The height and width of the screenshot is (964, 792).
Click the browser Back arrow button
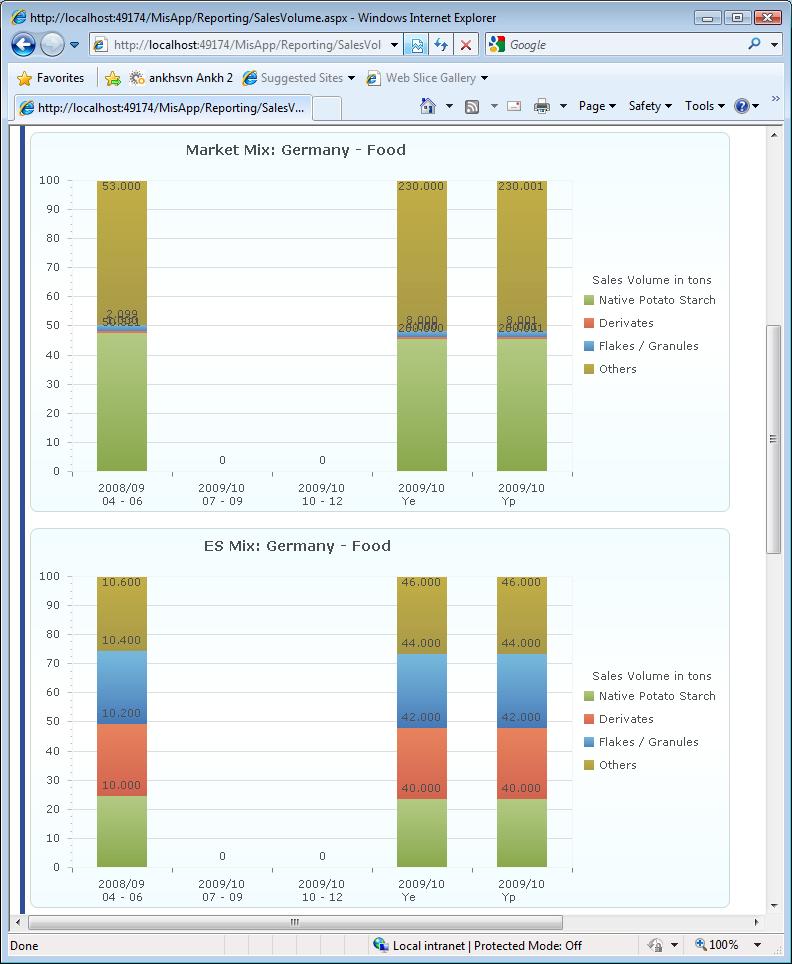[23, 45]
